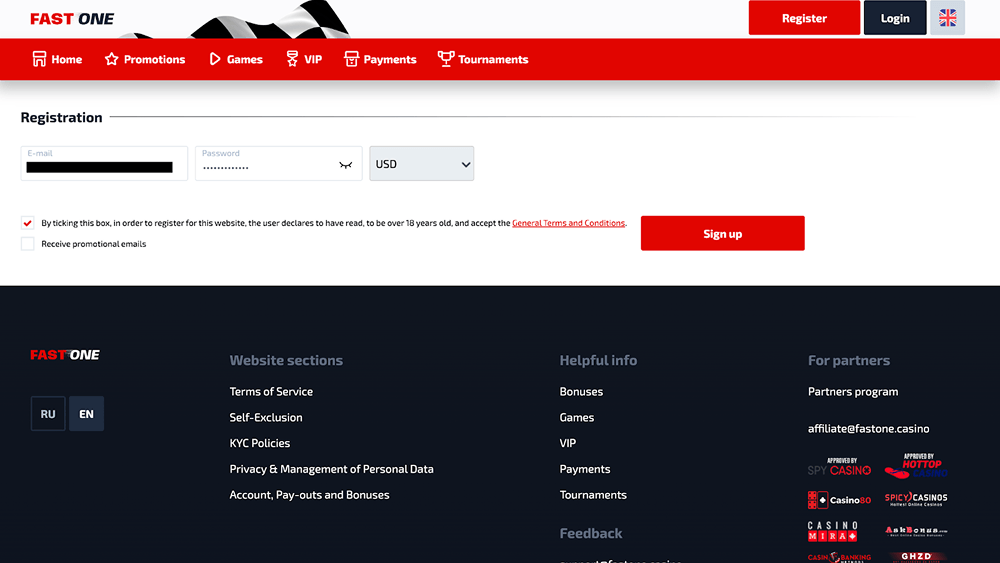Open Games from the navigation bar
The image size is (1000, 563).
pyautogui.click(x=236, y=60)
